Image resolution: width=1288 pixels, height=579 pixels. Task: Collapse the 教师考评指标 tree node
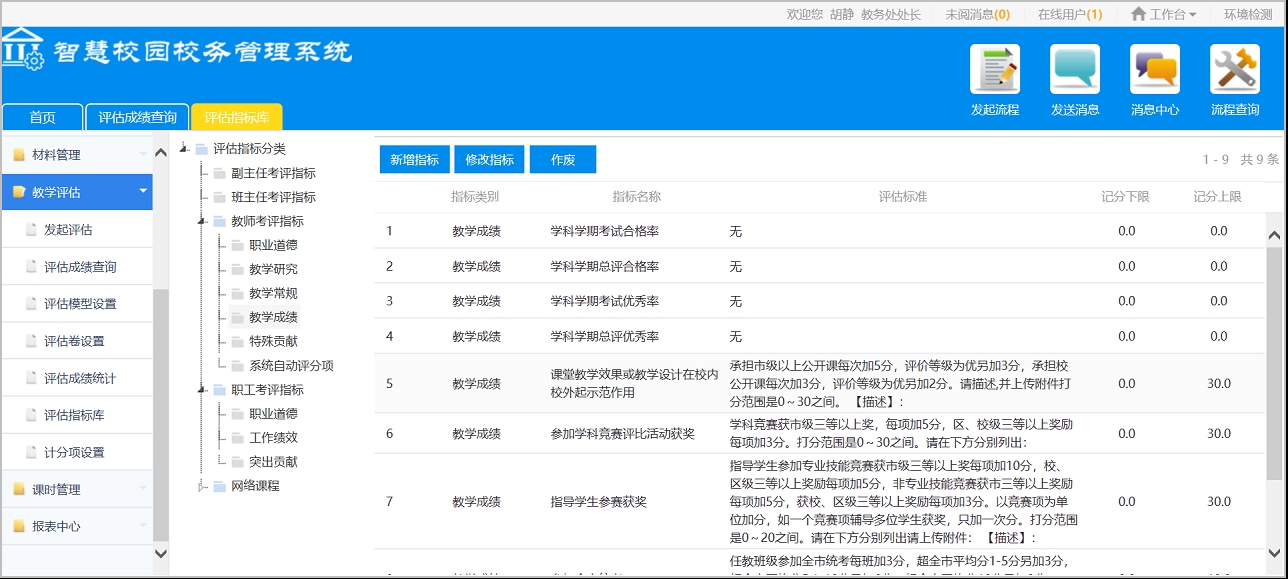point(203,221)
